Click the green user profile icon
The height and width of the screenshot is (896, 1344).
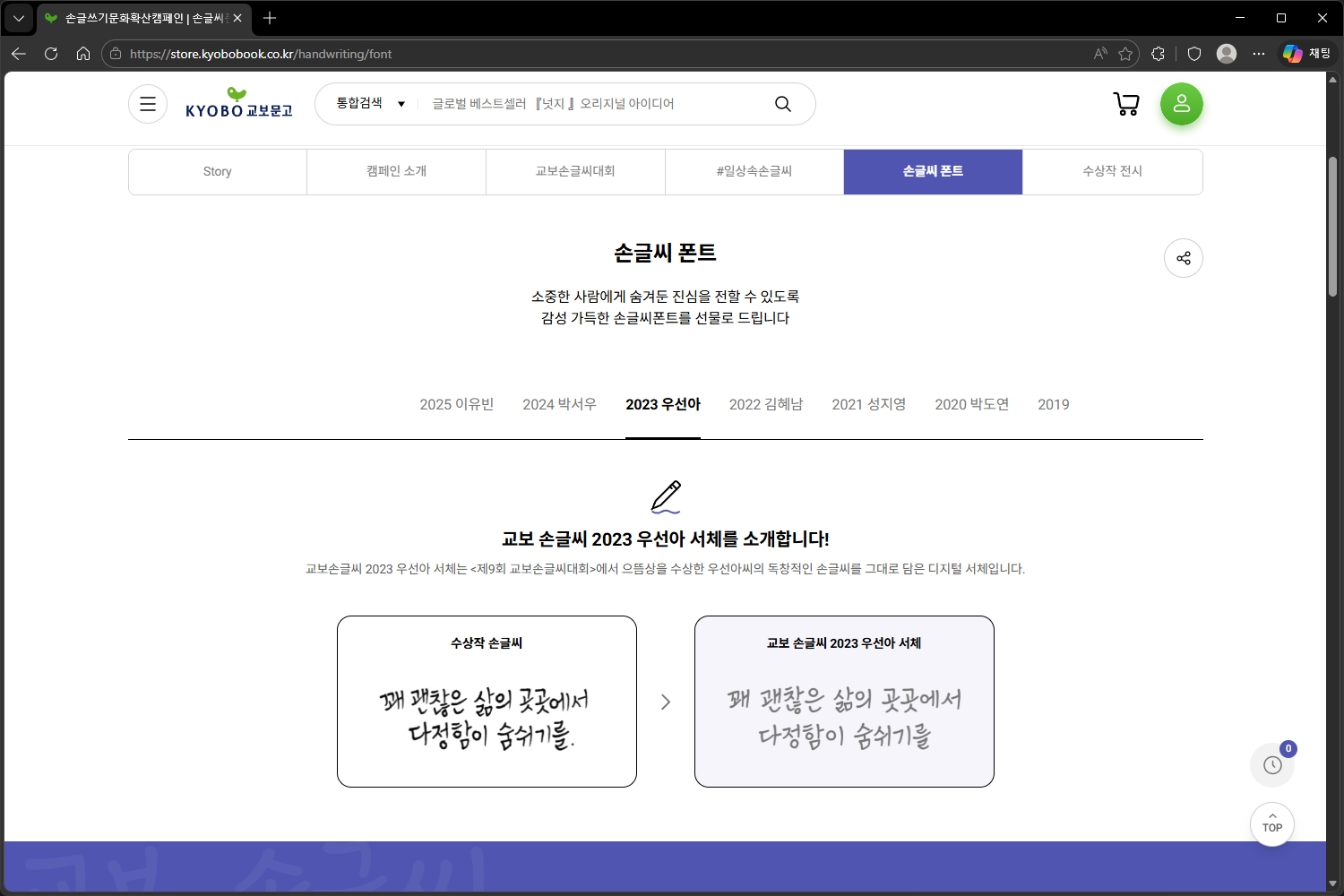(1182, 104)
